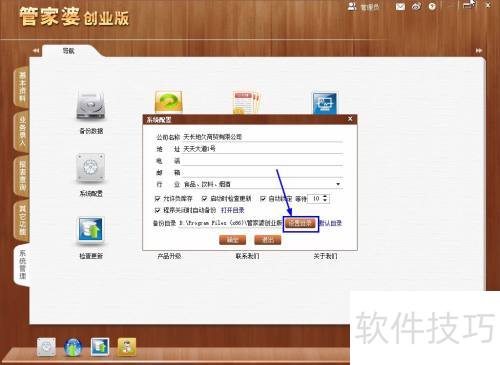Click the 公司名称 input field
The width and height of the screenshot is (500, 365).
click(x=263, y=137)
